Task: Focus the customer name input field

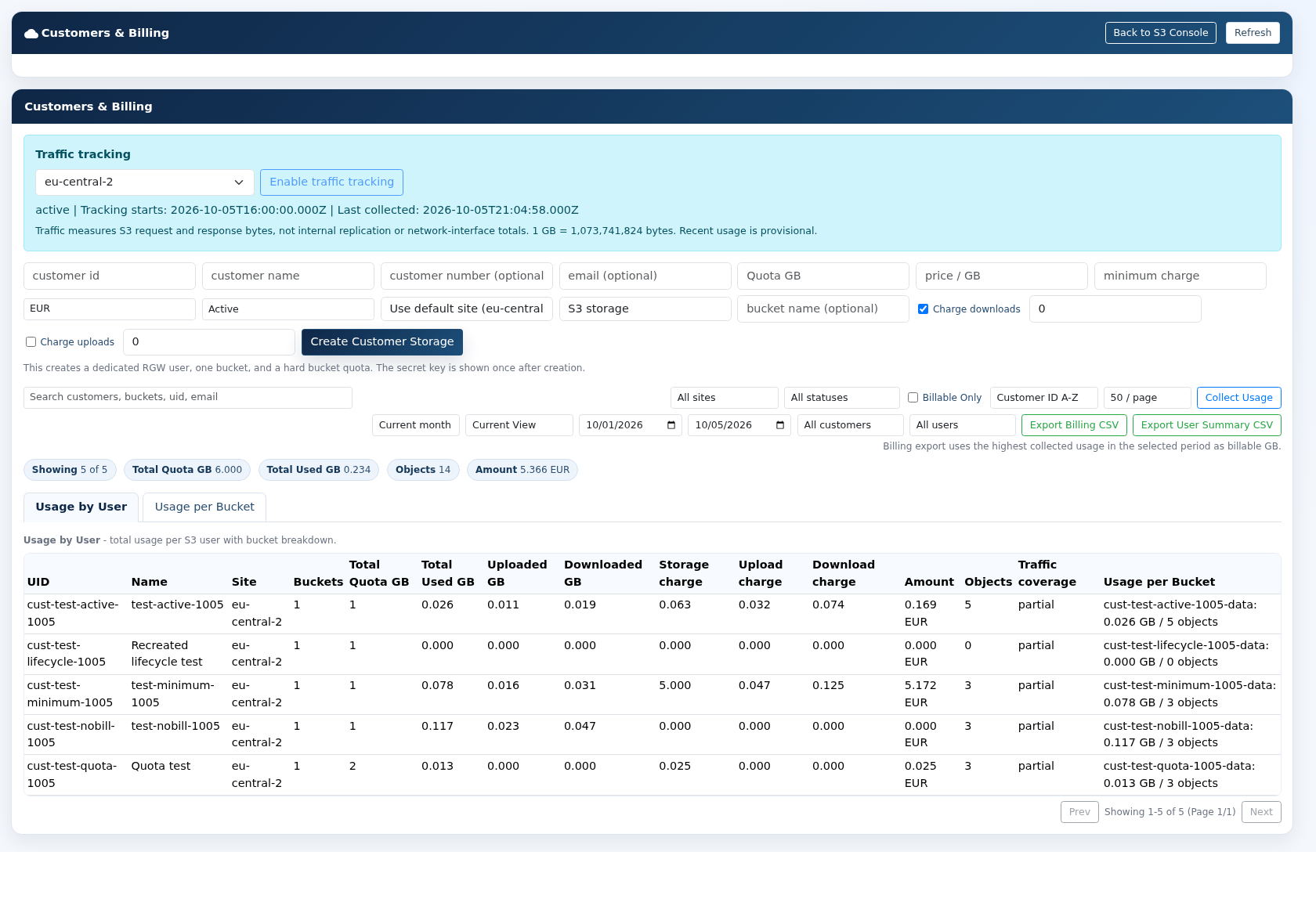Action: [288, 276]
